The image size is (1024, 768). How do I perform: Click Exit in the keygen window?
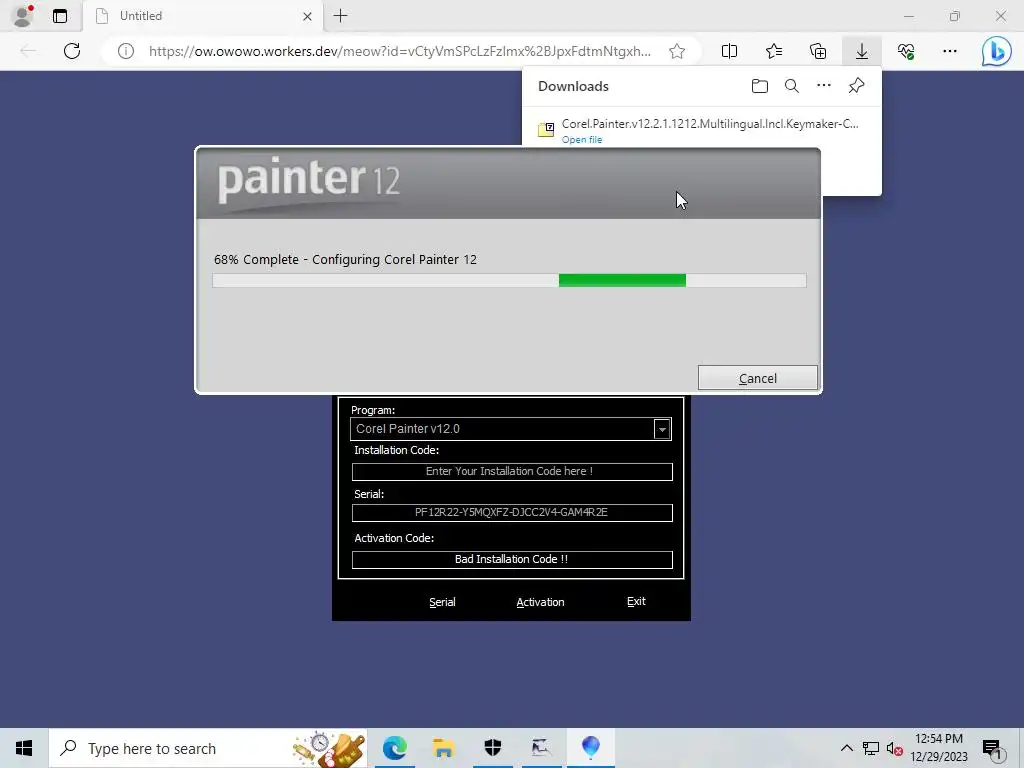coord(636,601)
